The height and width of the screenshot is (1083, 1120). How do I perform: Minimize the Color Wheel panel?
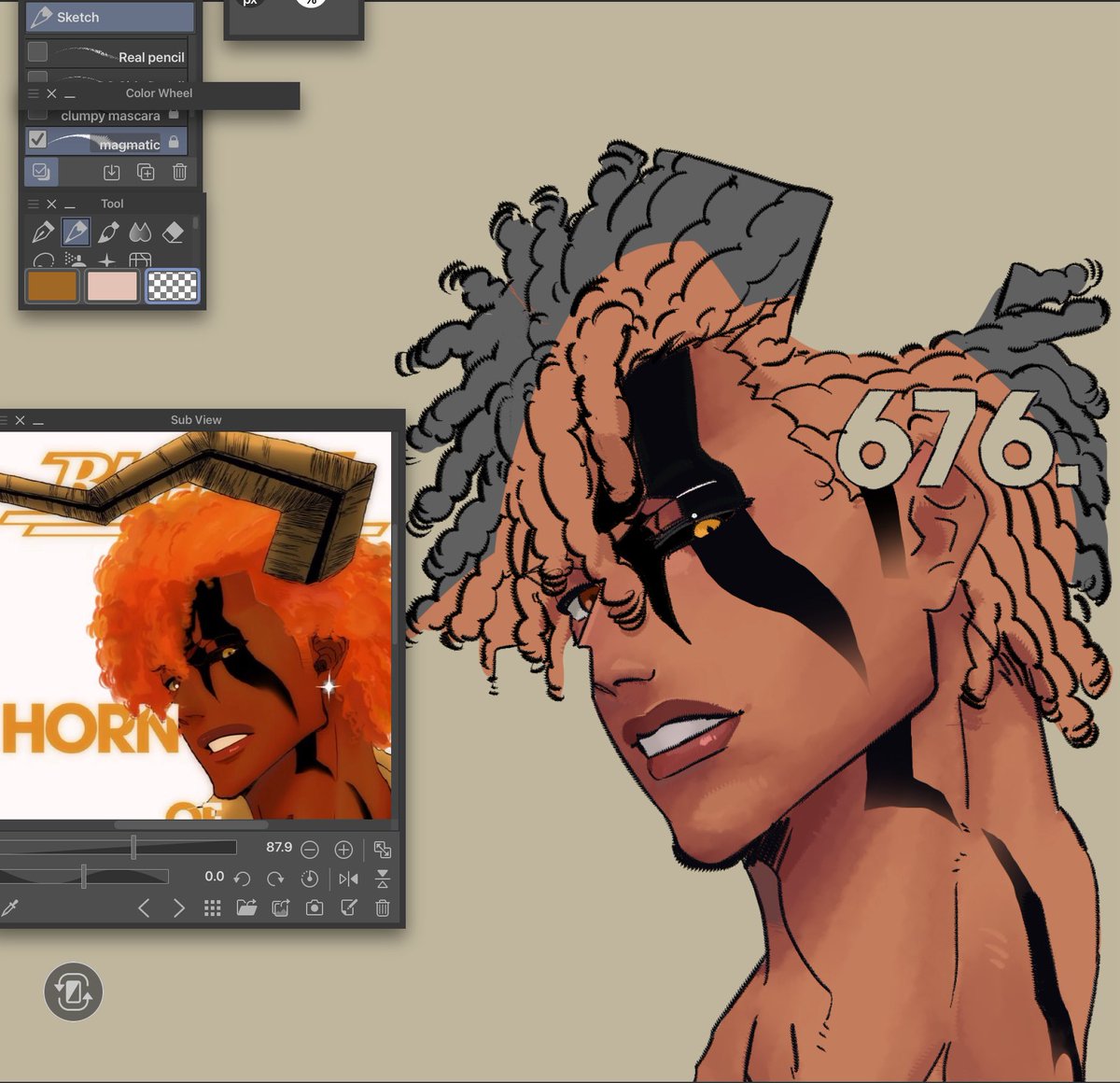[x=70, y=94]
